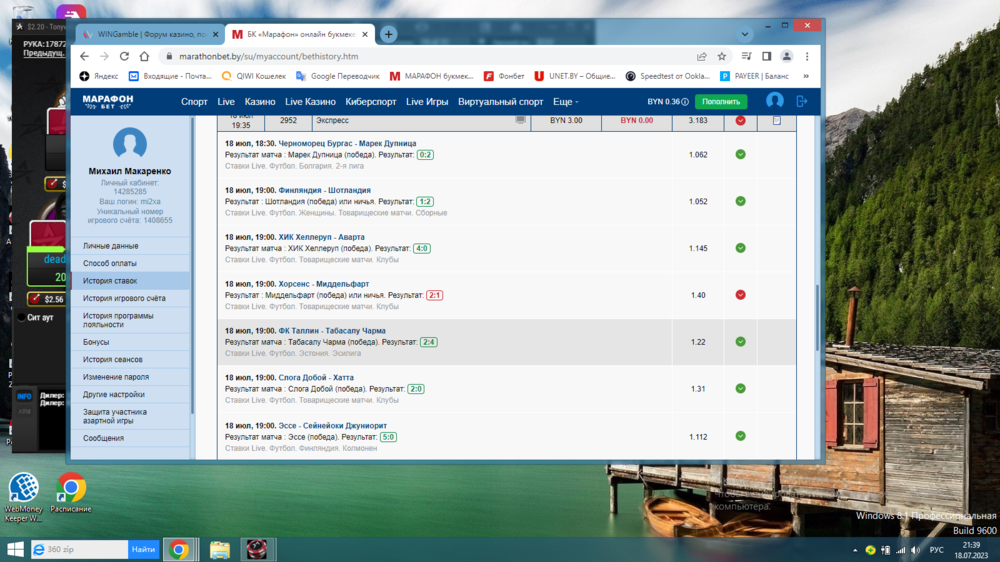
Task: Open the bet slip document icon
Action: pyautogui.click(x=776, y=121)
